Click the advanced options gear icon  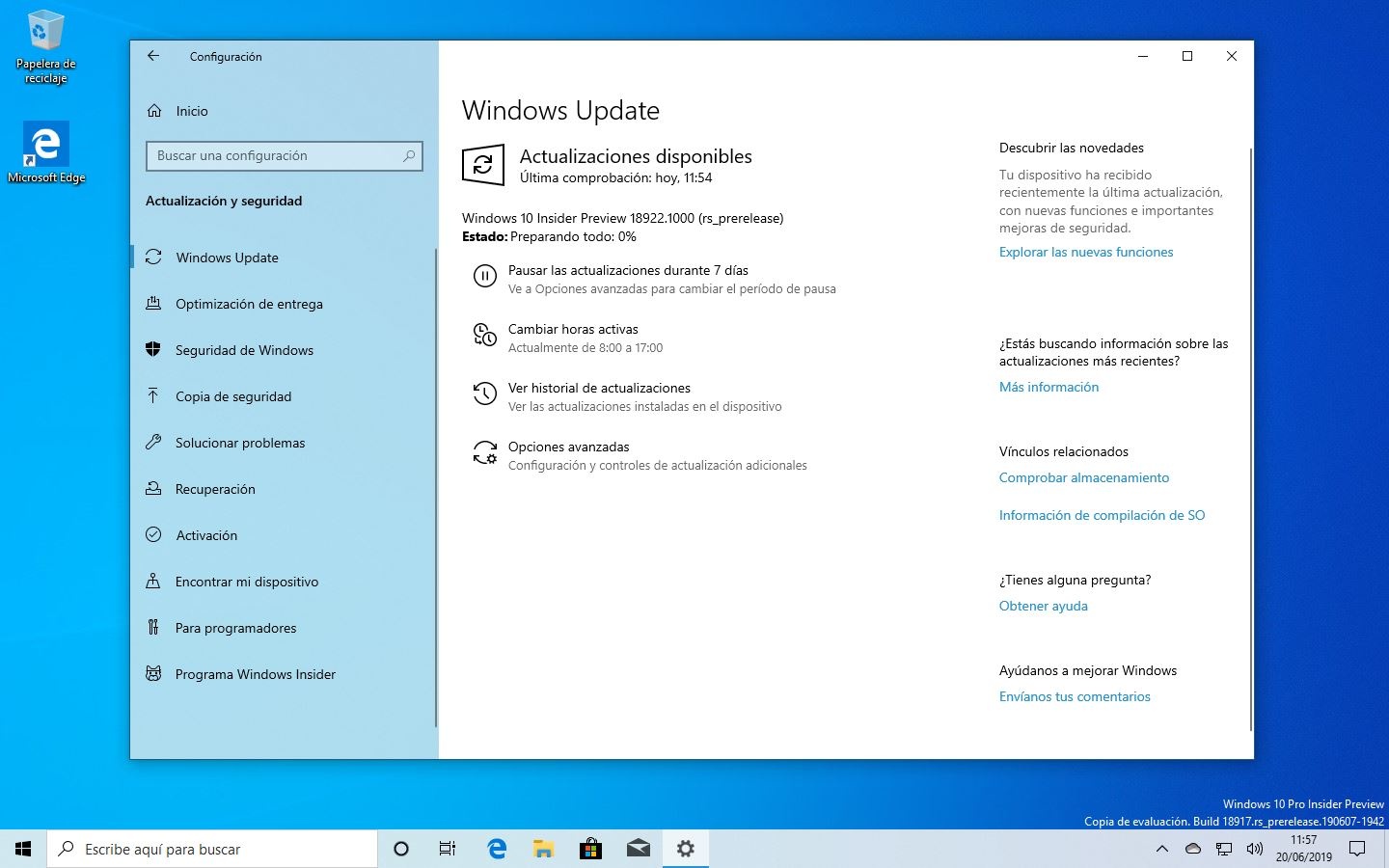(x=484, y=453)
